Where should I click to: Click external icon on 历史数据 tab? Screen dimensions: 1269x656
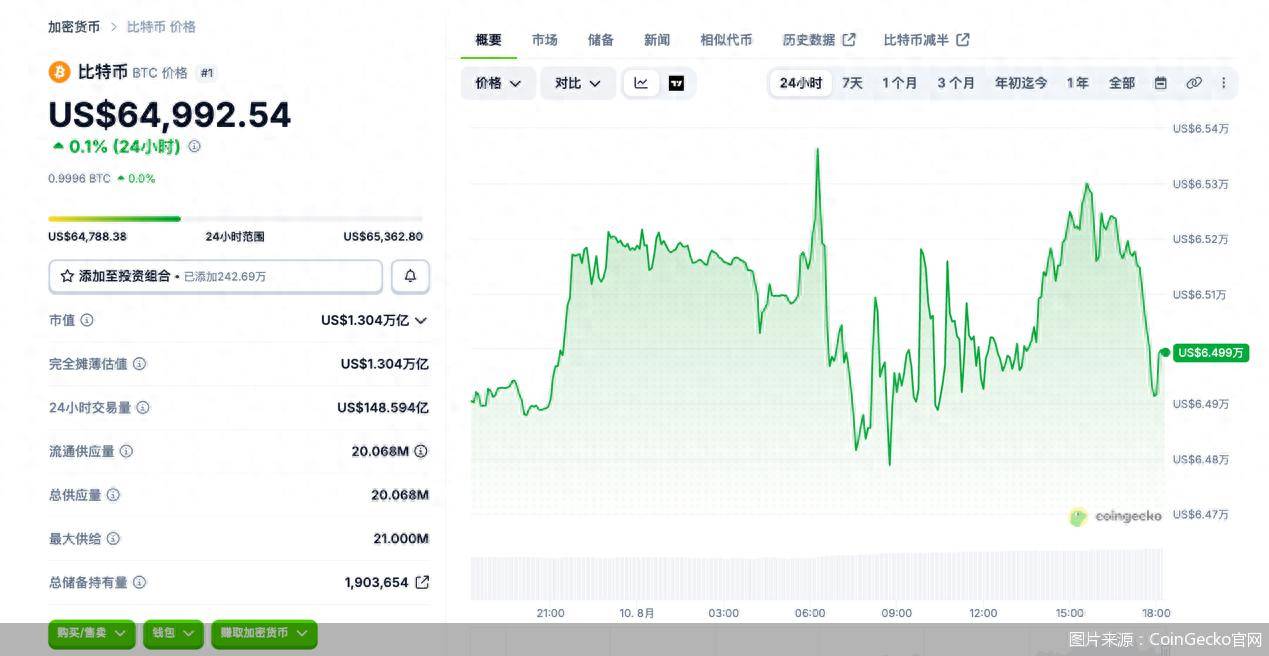click(849, 40)
